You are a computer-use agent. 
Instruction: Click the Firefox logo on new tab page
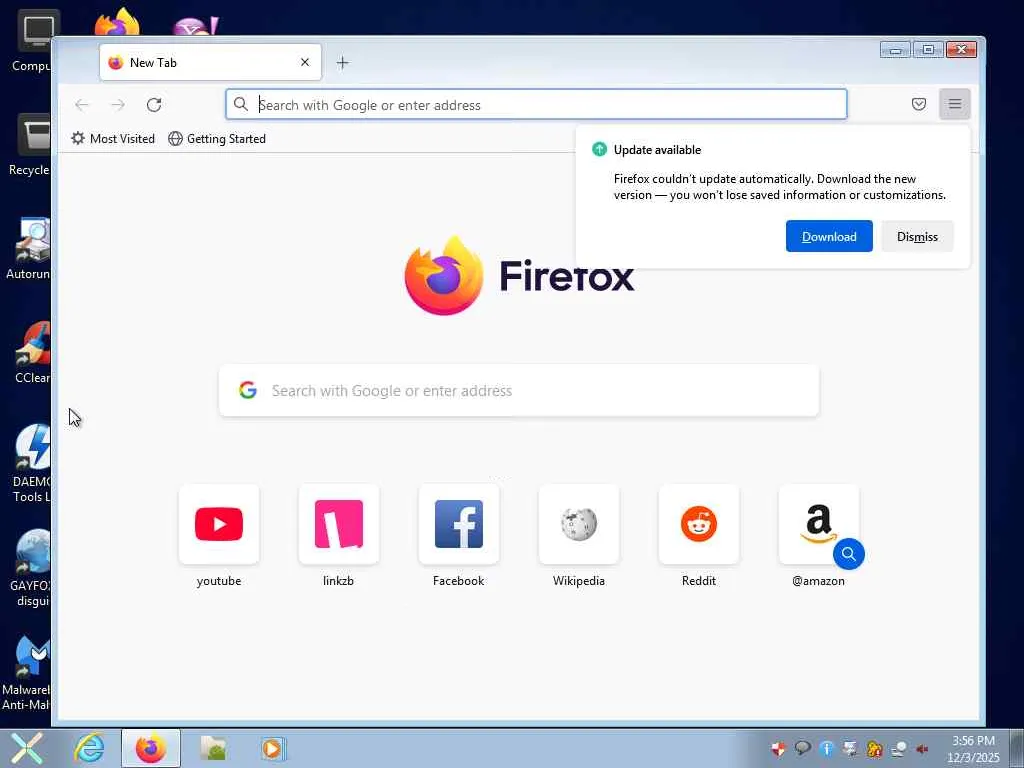444,276
